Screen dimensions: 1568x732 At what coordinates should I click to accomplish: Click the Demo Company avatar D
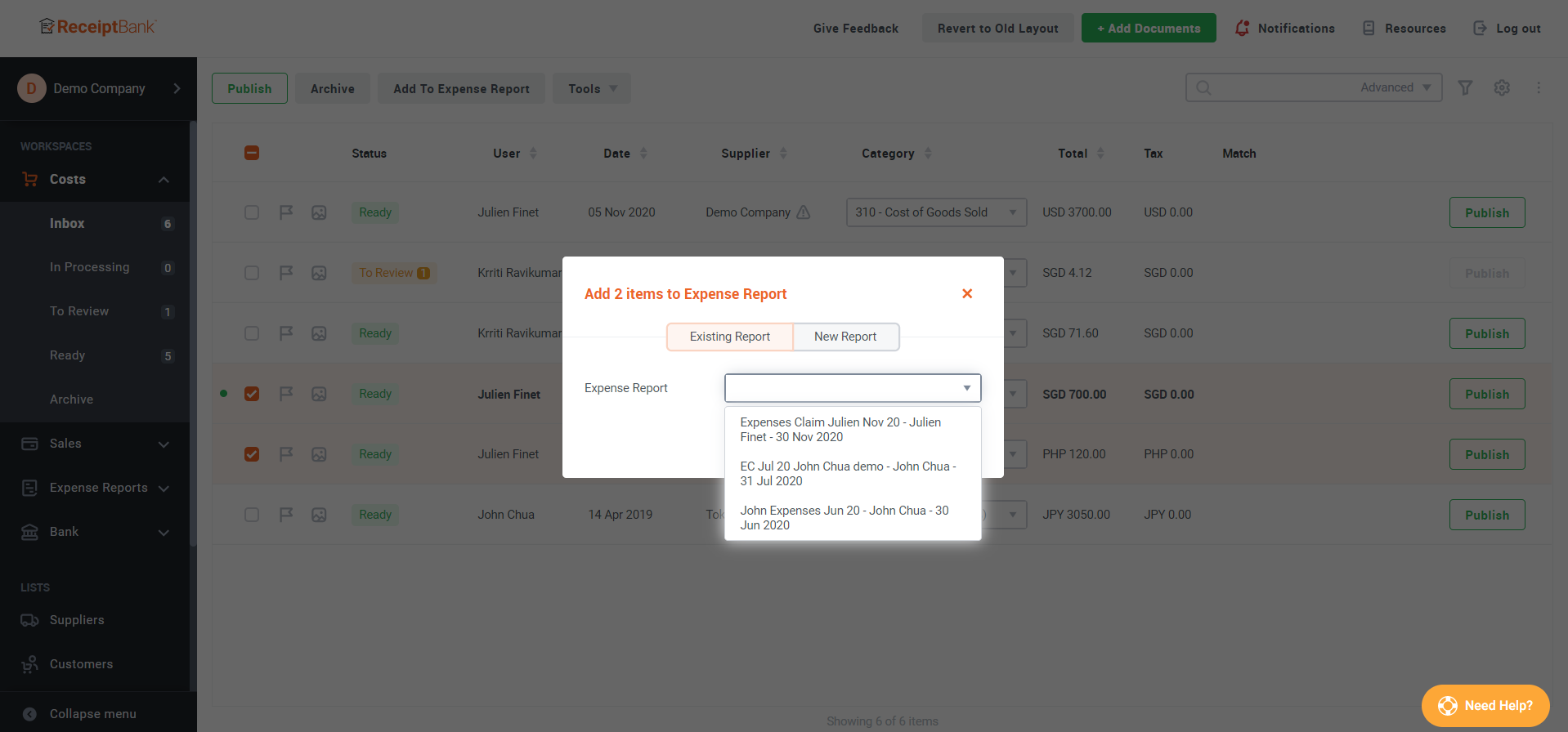click(31, 88)
